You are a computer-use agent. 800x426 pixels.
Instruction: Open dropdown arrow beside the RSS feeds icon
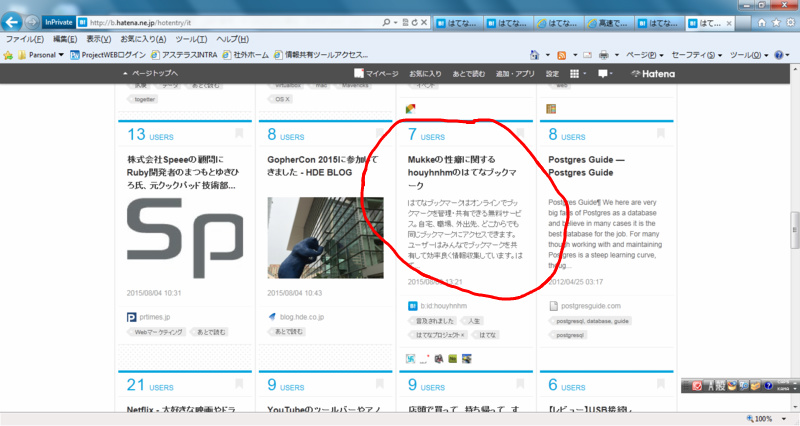575,55
